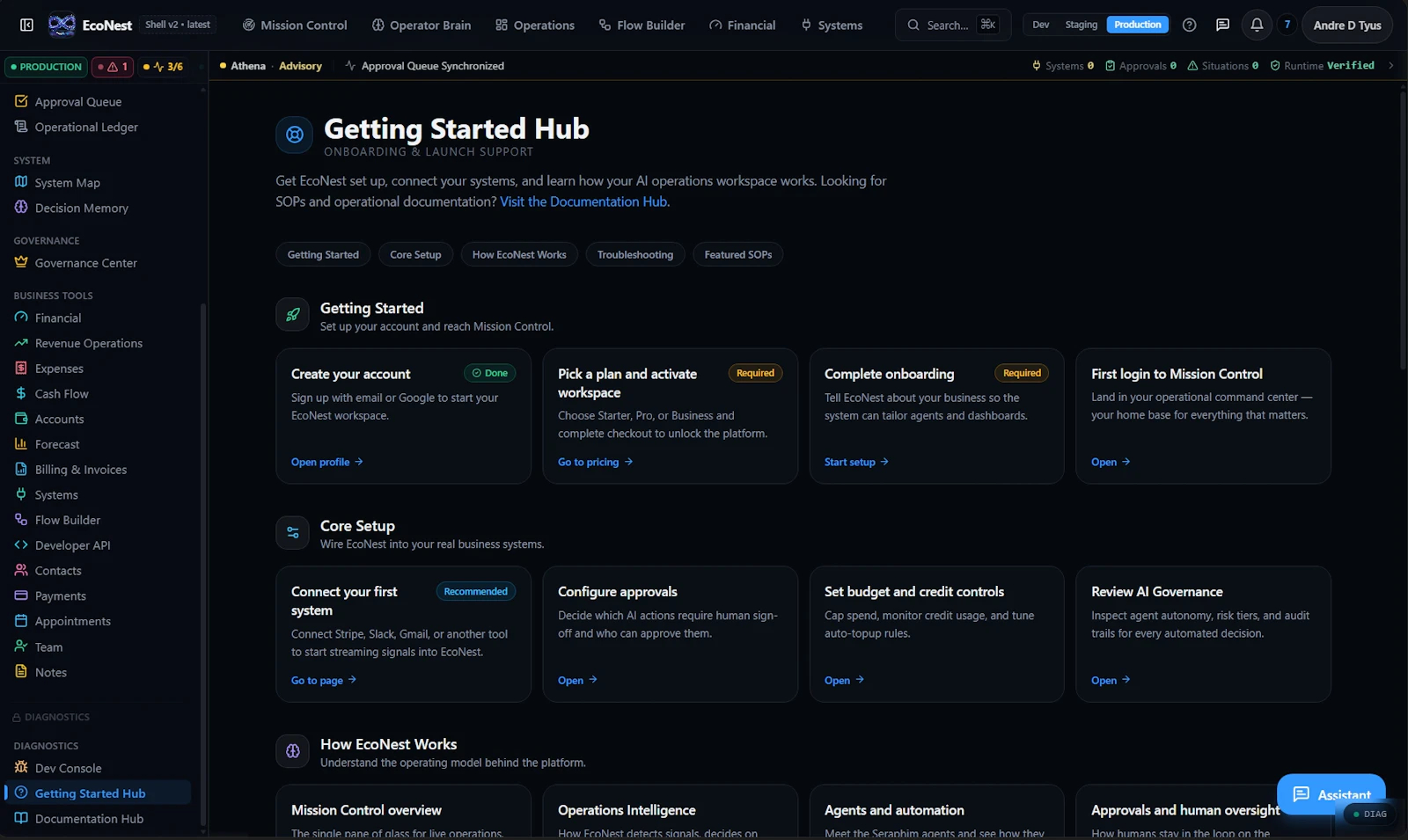Open the help question mark icon
This screenshot has height=840, width=1408.
click(x=1189, y=25)
